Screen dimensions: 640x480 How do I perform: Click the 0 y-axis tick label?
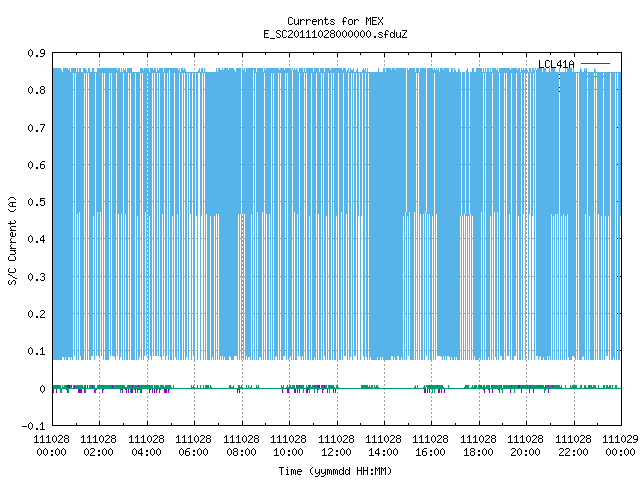tap(42, 389)
